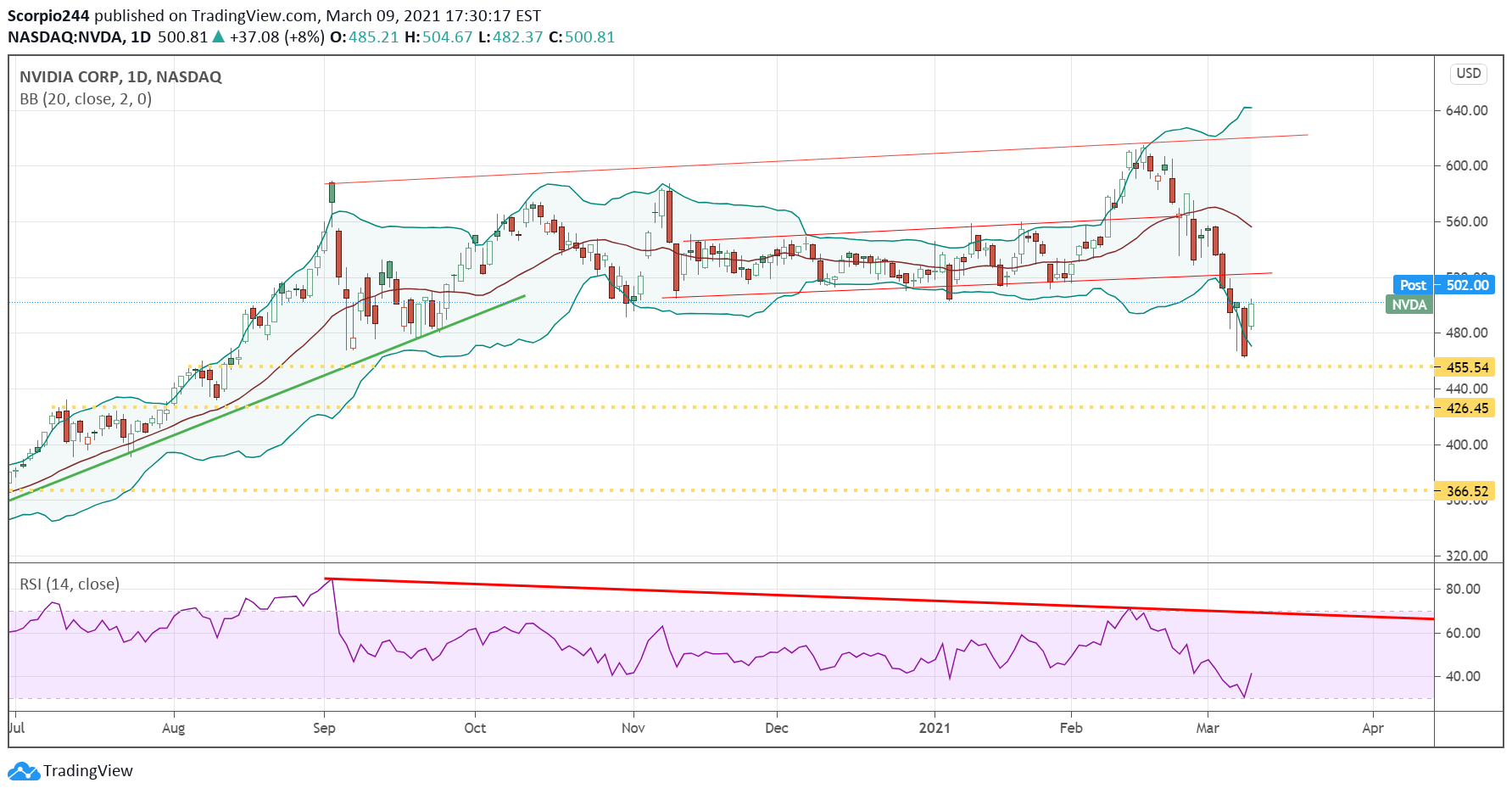The image size is (1512, 794).
Task: Click the 600.00 price axis label
Action: (x=1466, y=165)
